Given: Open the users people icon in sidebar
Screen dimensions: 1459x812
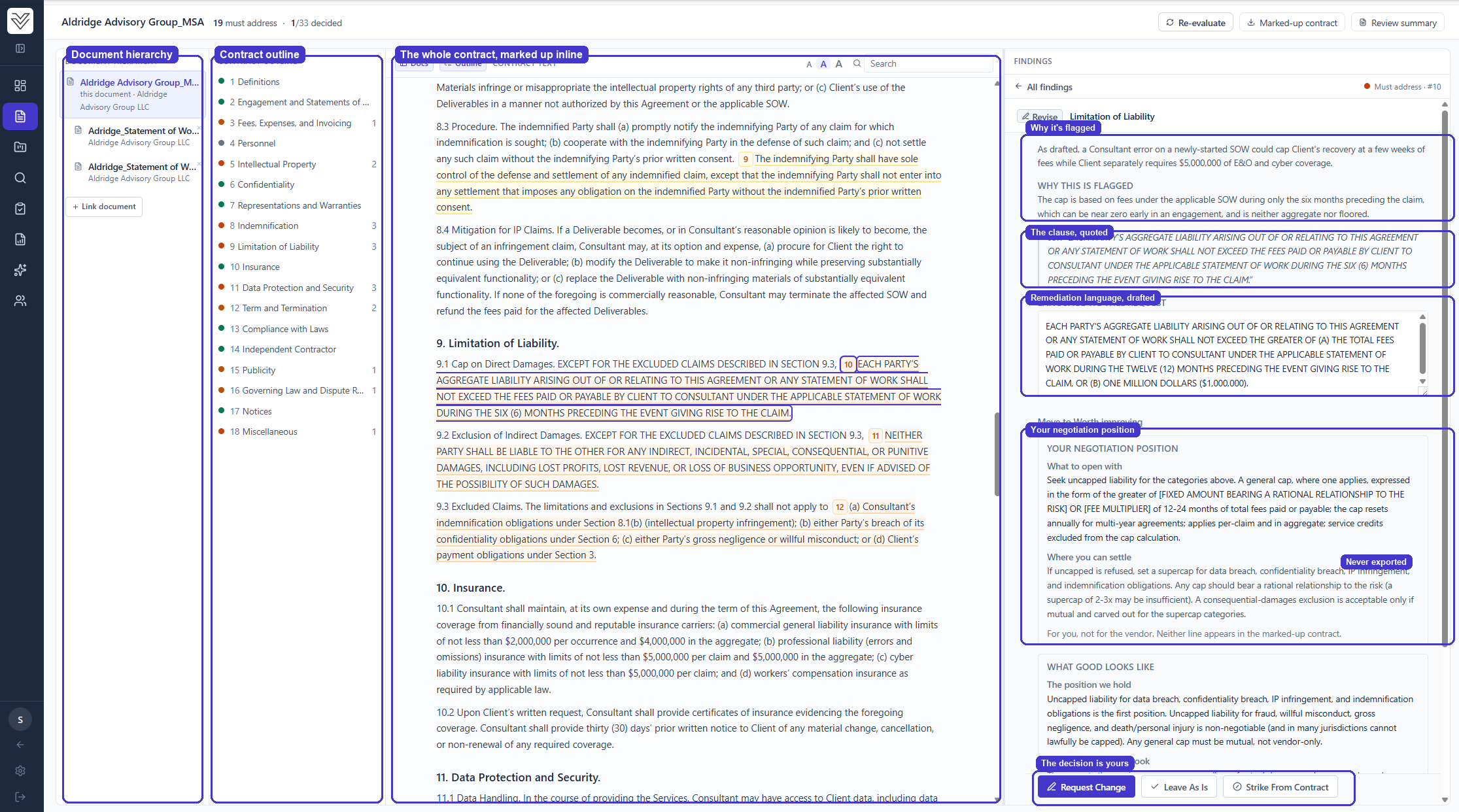Looking at the screenshot, I should pos(20,301).
